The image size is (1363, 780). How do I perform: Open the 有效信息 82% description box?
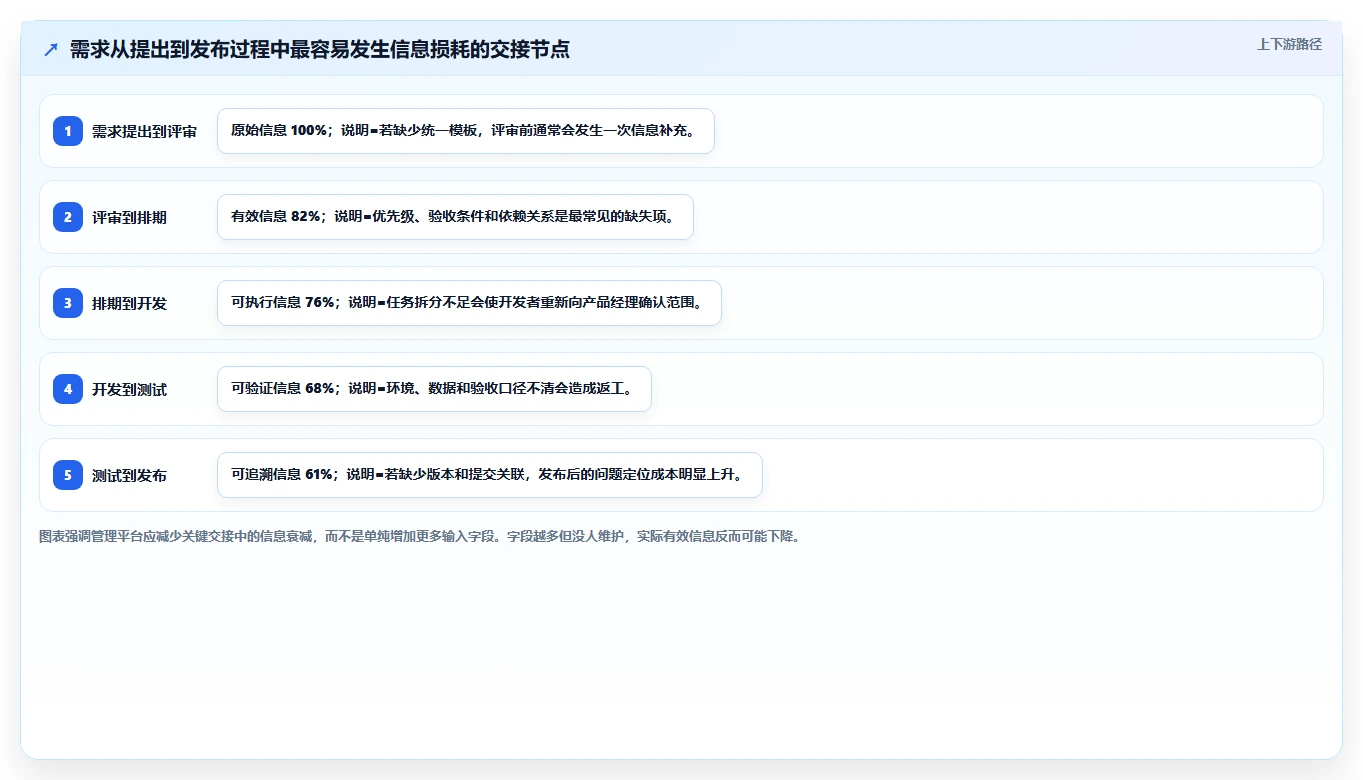[455, 217]
